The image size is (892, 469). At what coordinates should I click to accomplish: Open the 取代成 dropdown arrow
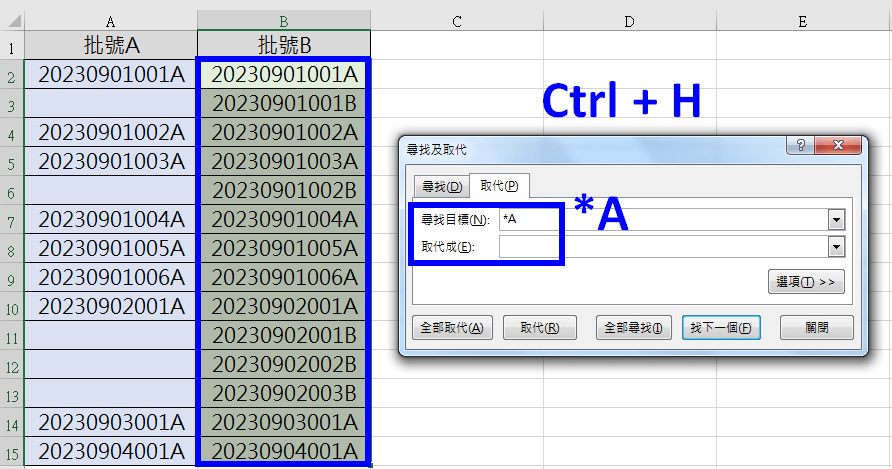[836, 247]
